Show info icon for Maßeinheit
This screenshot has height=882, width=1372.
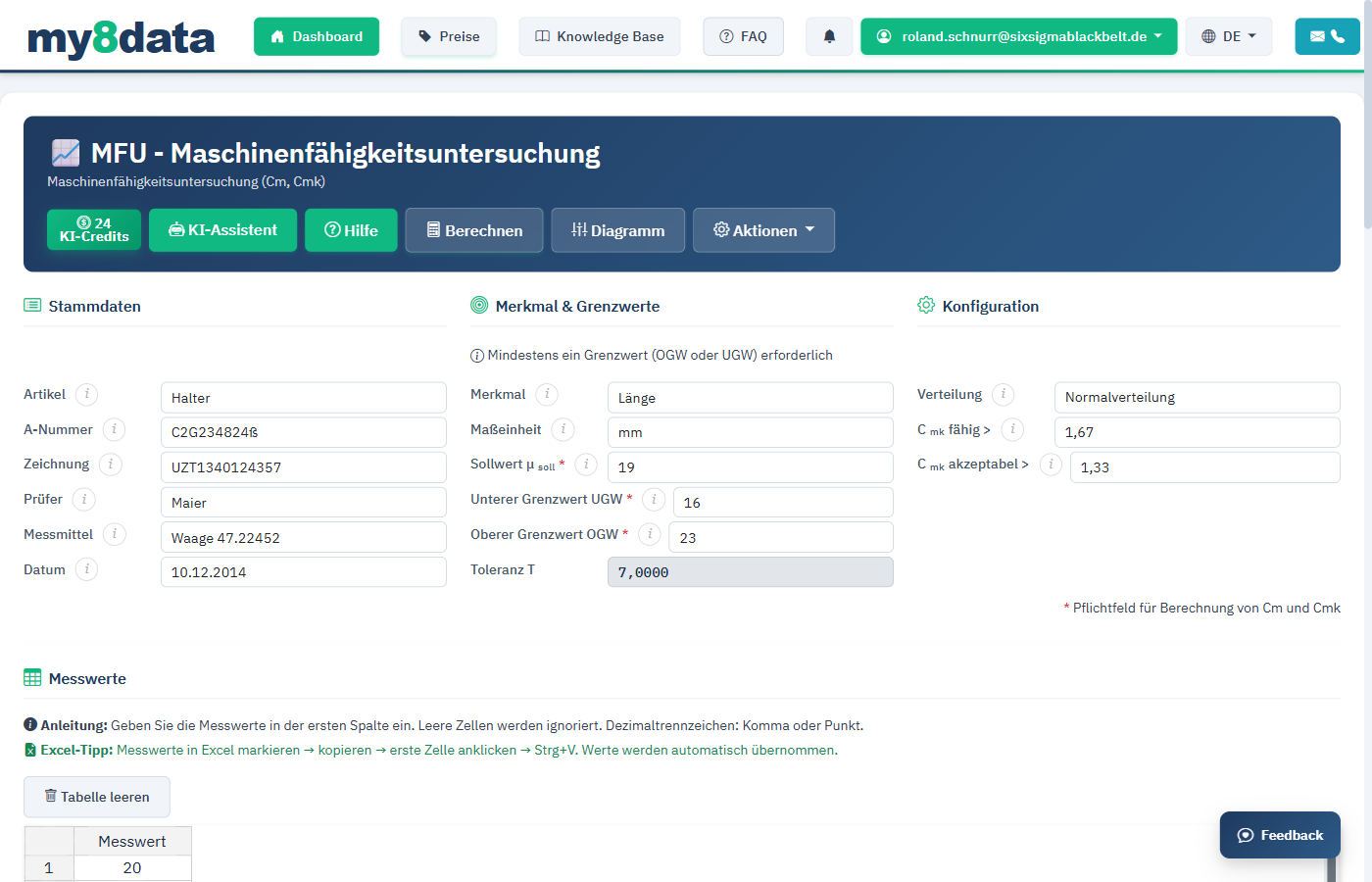pyautogui.click(x=563, y=429)
